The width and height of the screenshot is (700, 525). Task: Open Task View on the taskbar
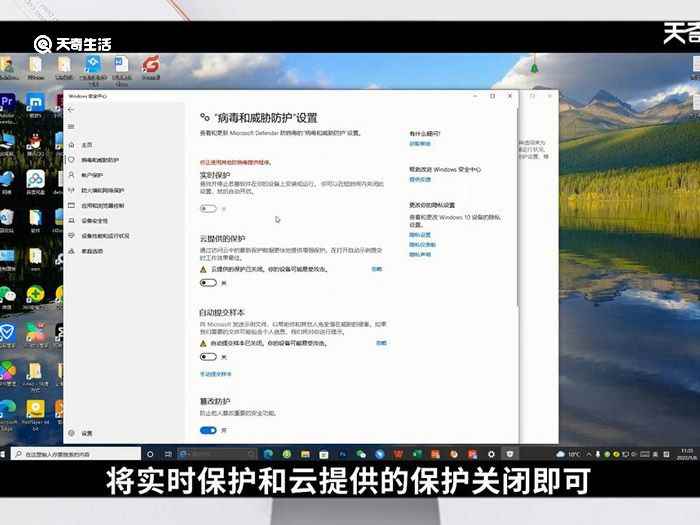[168, 454]
